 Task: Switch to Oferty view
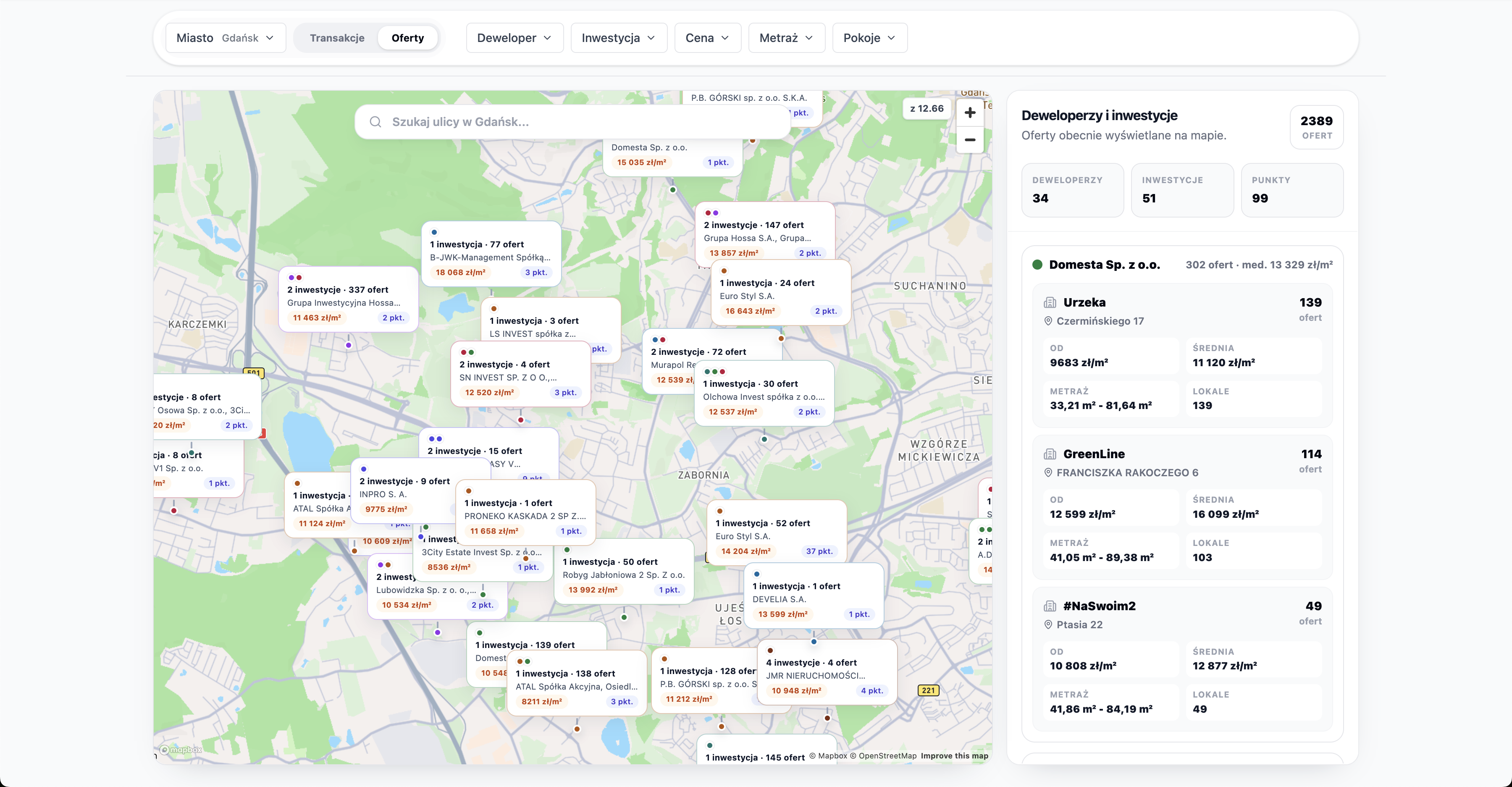pyautogui.click(x=407, y=37)
